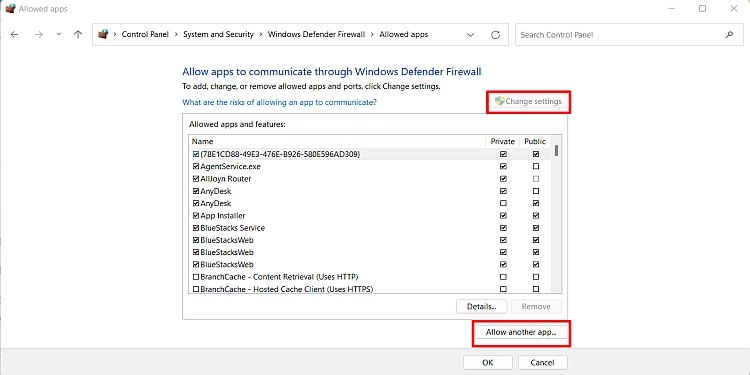This screenshot has height=375, width=750.
Task: Click the Remove button
Action: coord(536,307)
